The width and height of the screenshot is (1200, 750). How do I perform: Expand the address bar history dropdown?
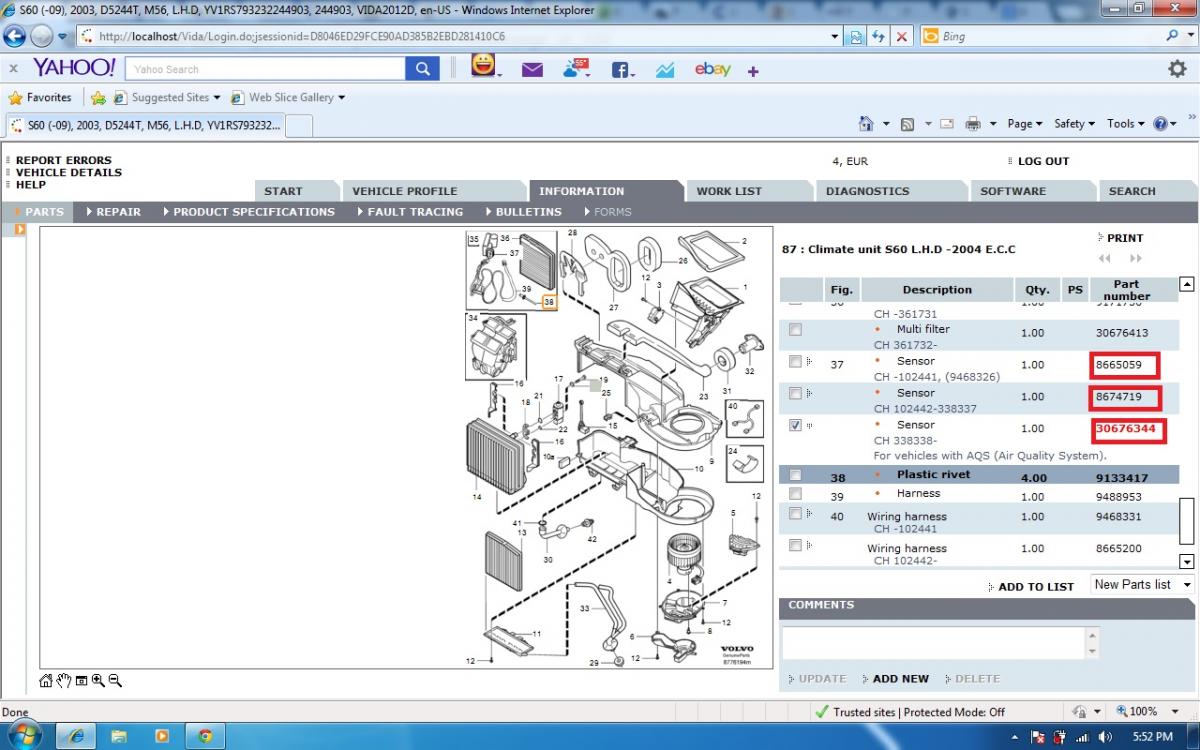point(836,37)
